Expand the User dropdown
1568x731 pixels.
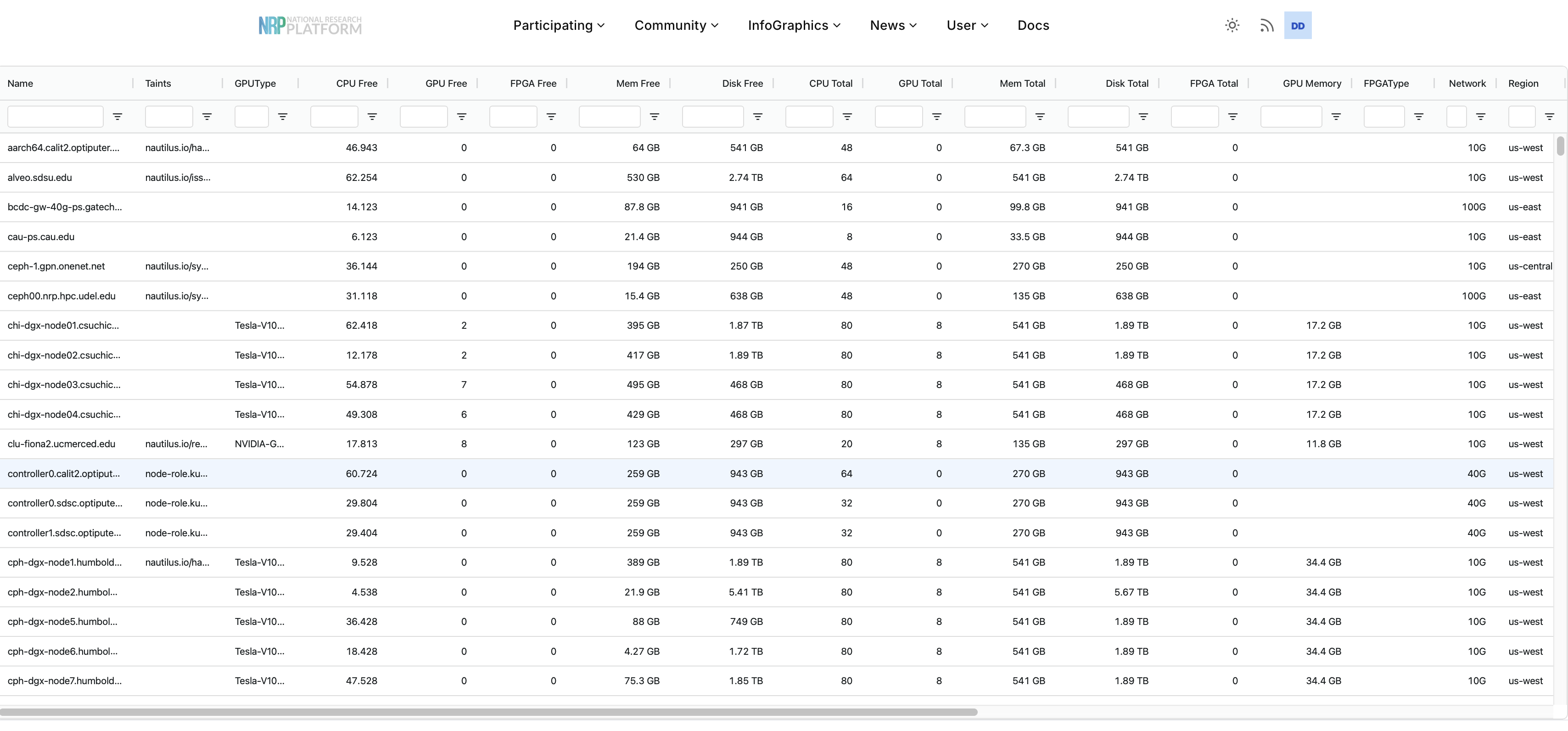(967, 25)
